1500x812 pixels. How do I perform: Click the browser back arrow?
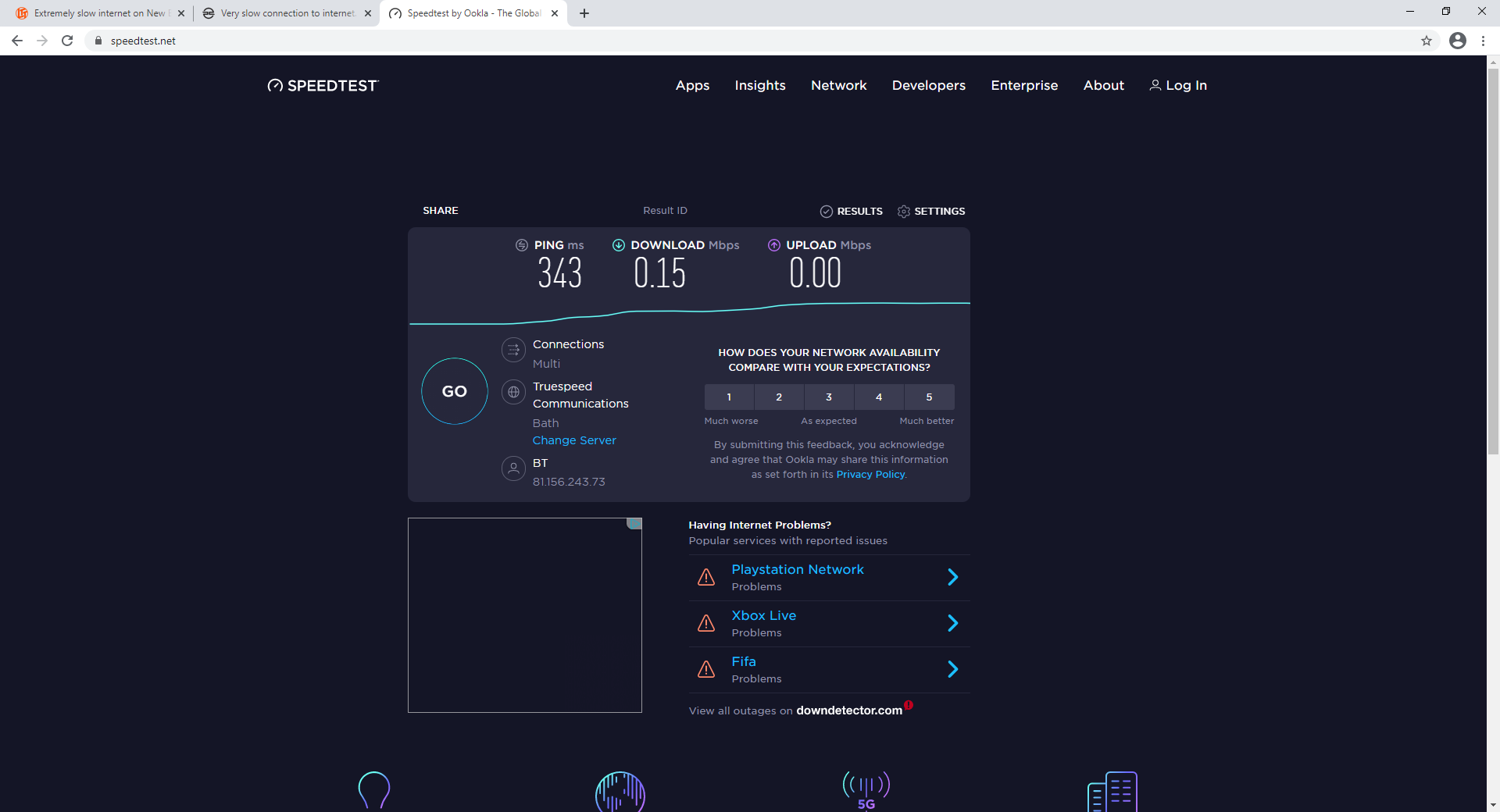[x=17, y=41]
